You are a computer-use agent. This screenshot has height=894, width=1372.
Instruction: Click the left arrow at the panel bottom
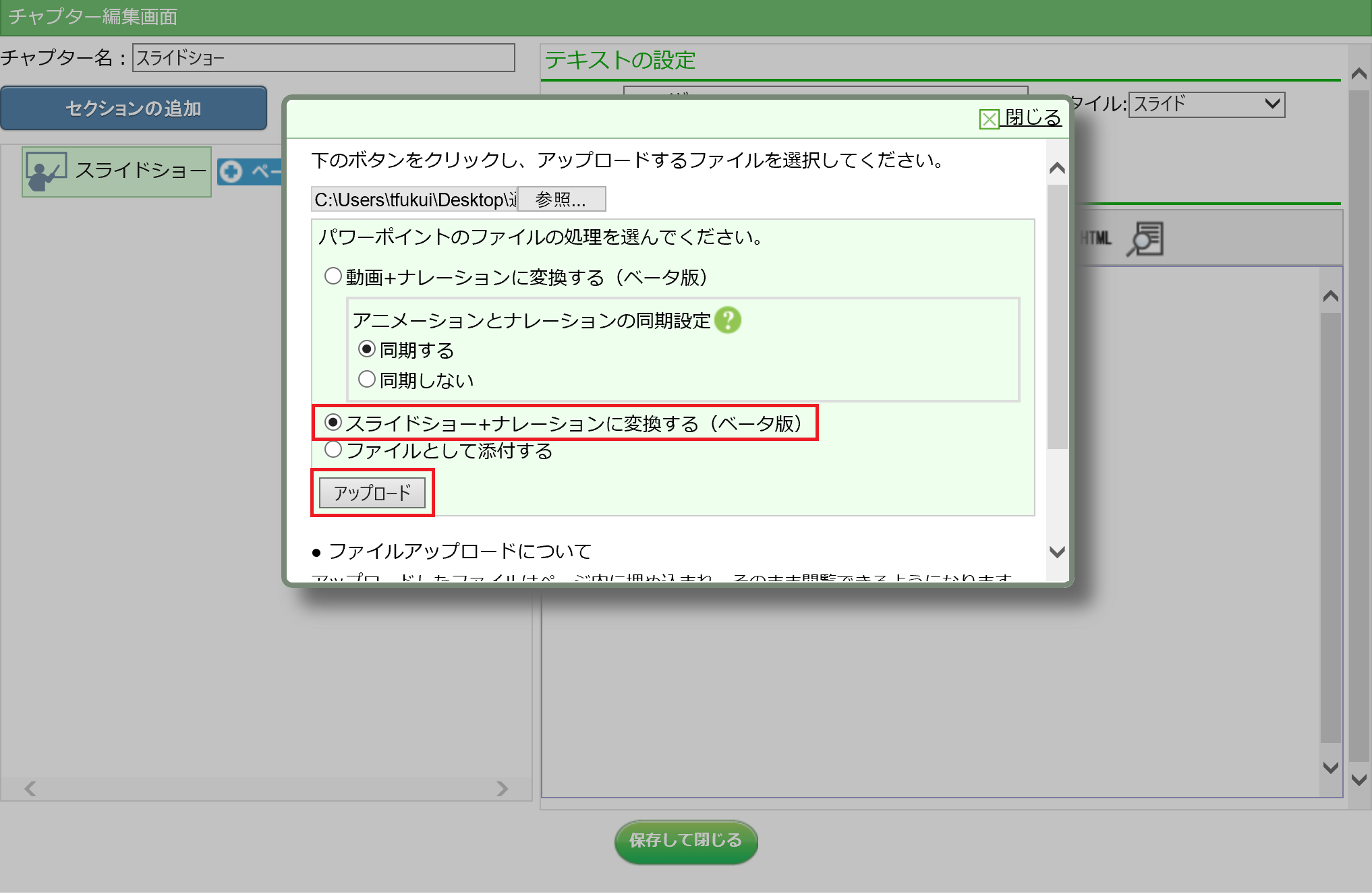pos(28,789)
